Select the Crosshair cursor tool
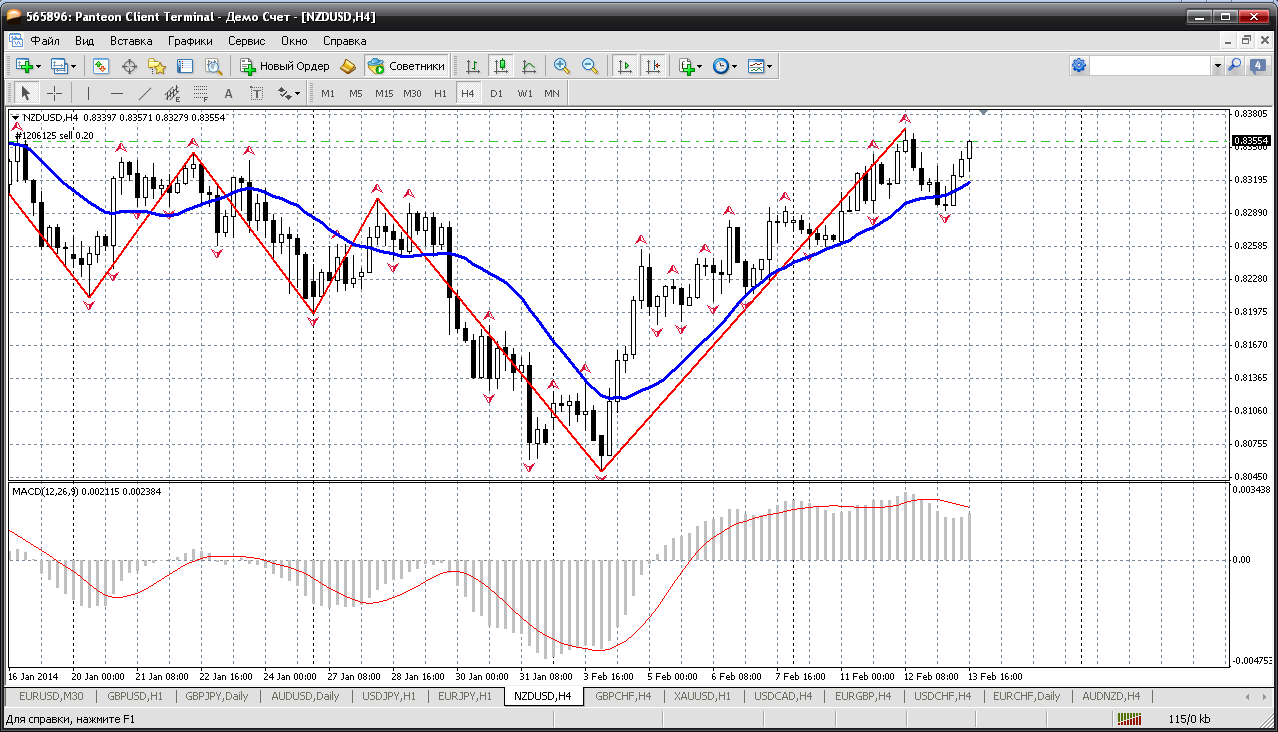The width and height of the screenshot is (1278, 732). (x=54, y=93)
